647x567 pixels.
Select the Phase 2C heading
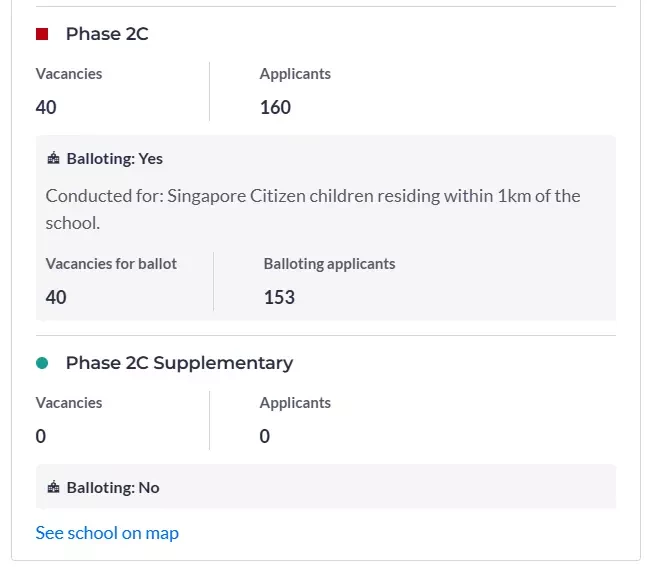pos(107,34)
